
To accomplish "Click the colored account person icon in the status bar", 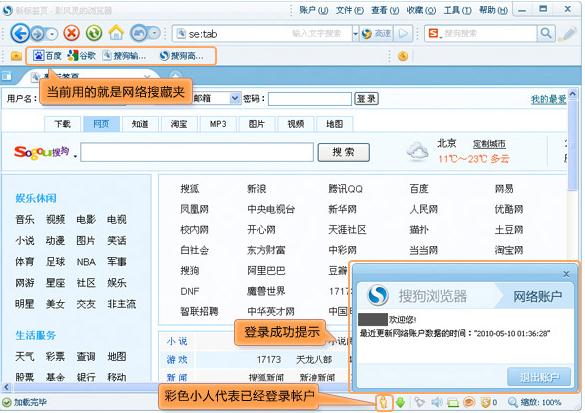I will [x=384, y=403].
